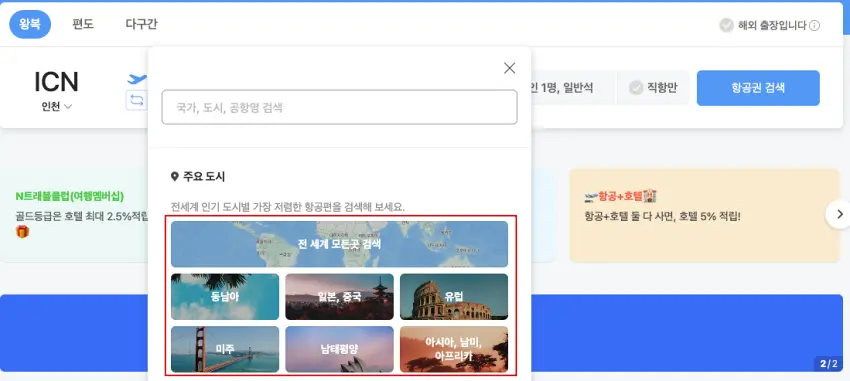Swap departure and arrival airports icon
Viewport: 850px width, 381px height.
136,100
